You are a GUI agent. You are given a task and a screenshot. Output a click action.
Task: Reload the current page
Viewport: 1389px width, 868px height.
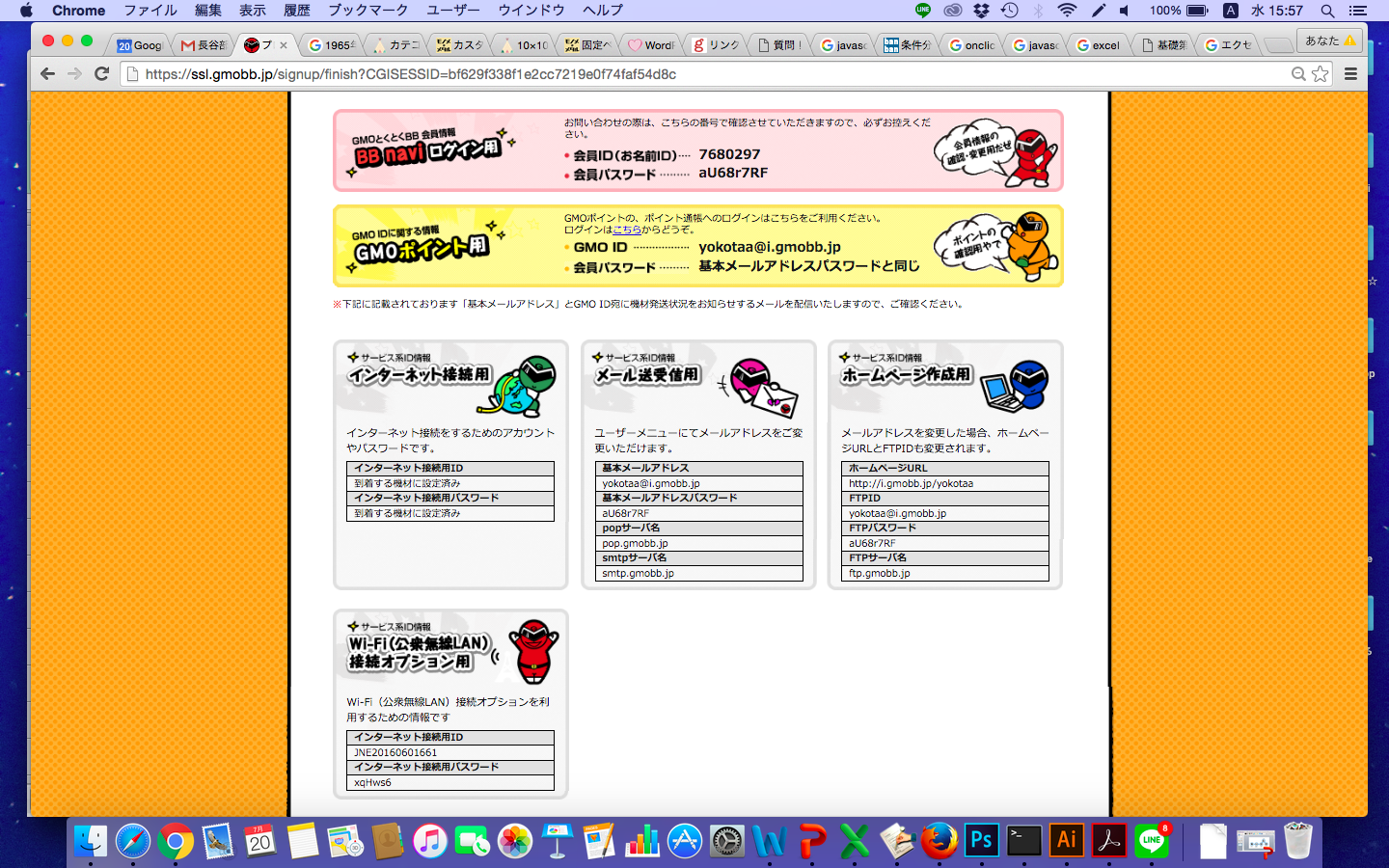101,73
